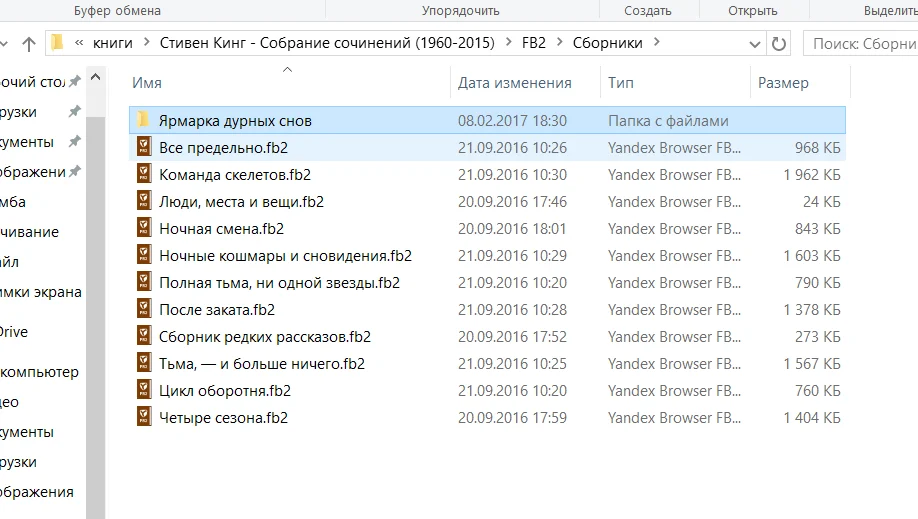The image size is (918, 519).
Task: Open Drive in navigation pane
Action: tap(14, 332)
